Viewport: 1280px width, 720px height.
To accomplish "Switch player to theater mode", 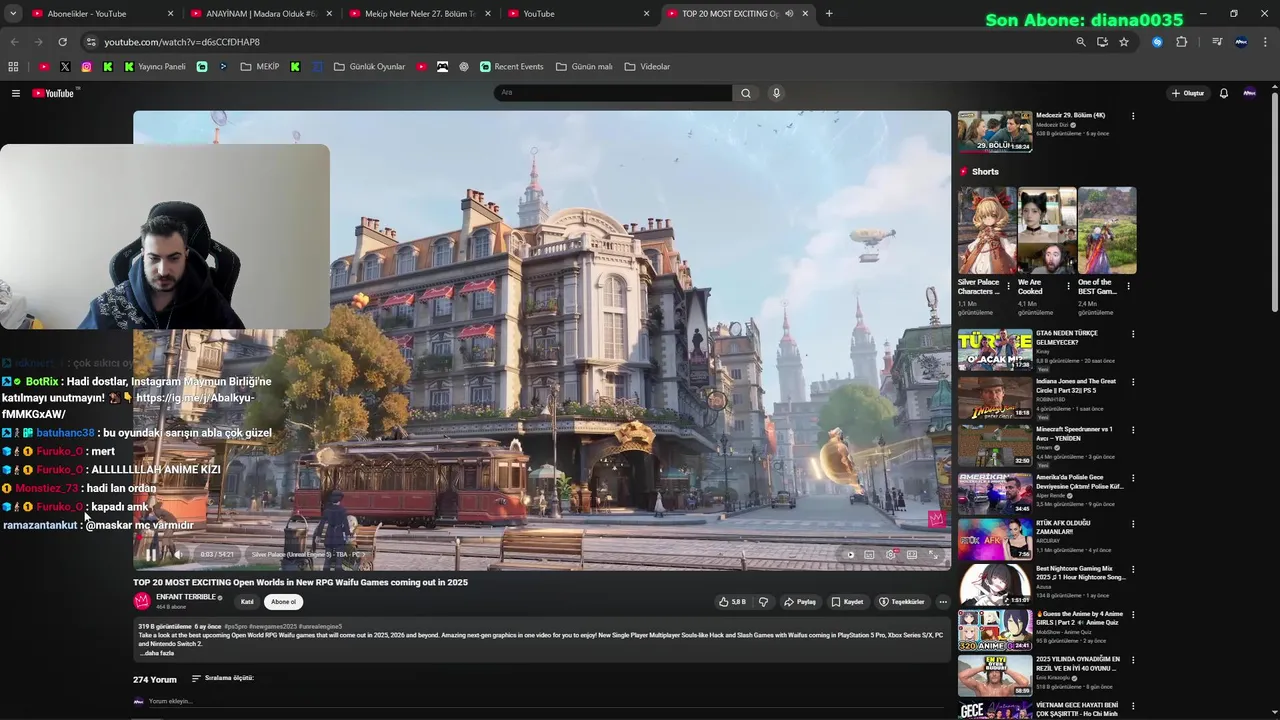I will pos(912,554).
